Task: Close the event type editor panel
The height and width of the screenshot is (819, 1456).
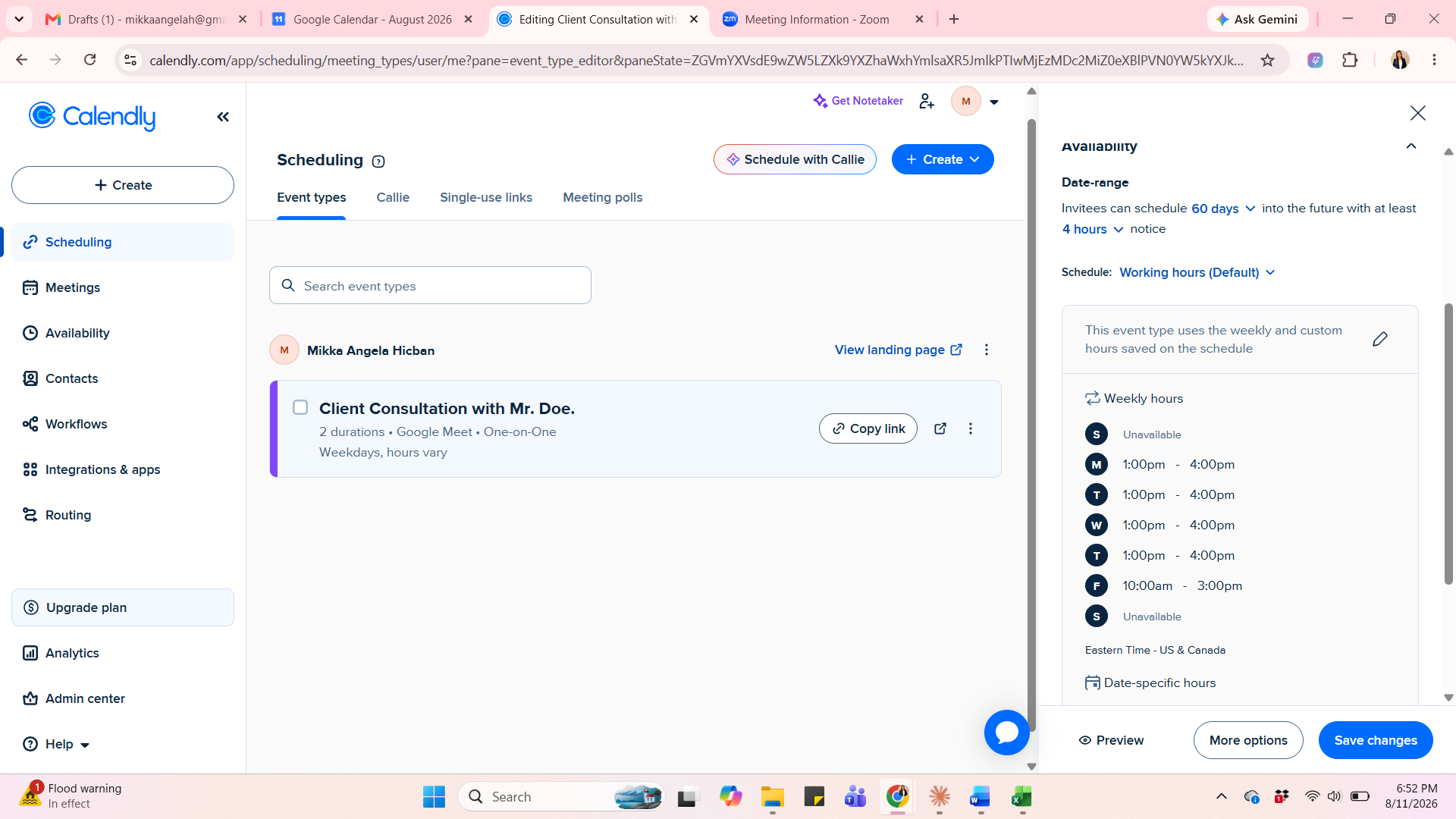Action: pos(1417,113)
